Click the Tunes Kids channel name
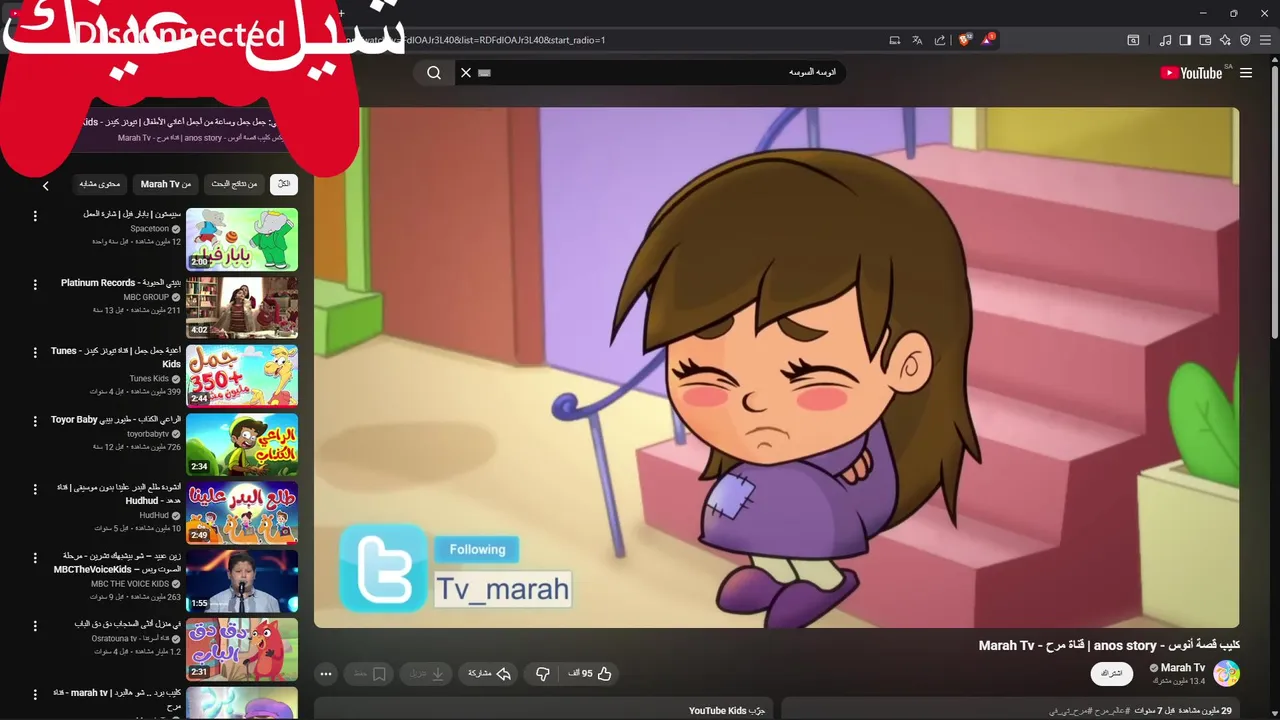Viewport: 1280px width, 720px height. [149, 379]
